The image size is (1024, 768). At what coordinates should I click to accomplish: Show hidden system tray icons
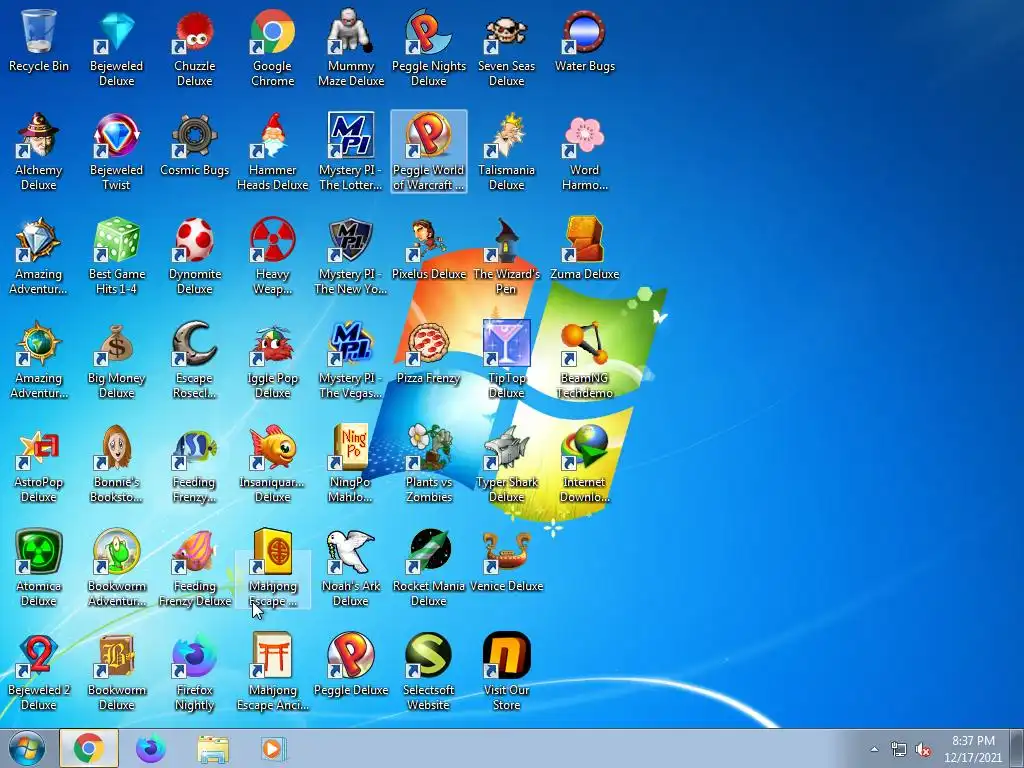coord(874,749)
